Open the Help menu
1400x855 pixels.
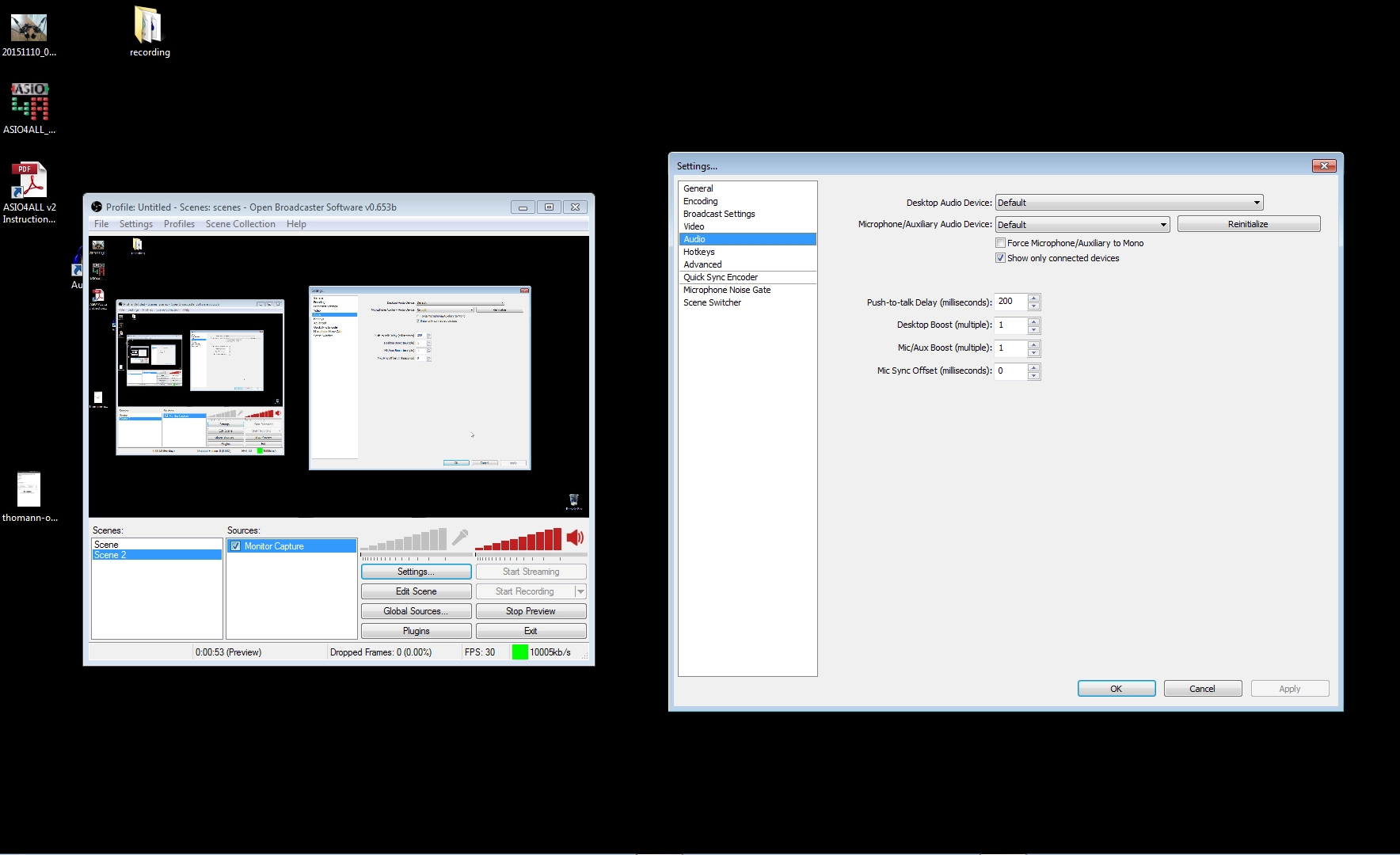(x=296, y=224)
